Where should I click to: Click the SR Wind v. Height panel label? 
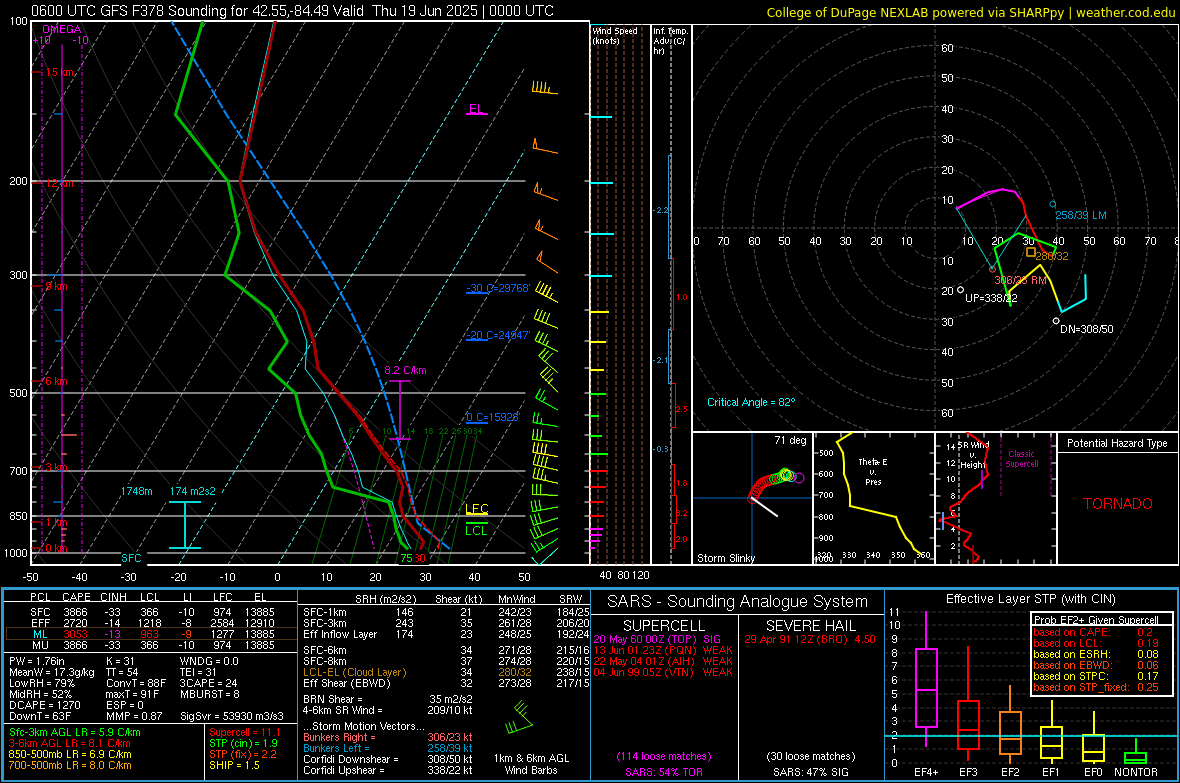tap(973, 455)
